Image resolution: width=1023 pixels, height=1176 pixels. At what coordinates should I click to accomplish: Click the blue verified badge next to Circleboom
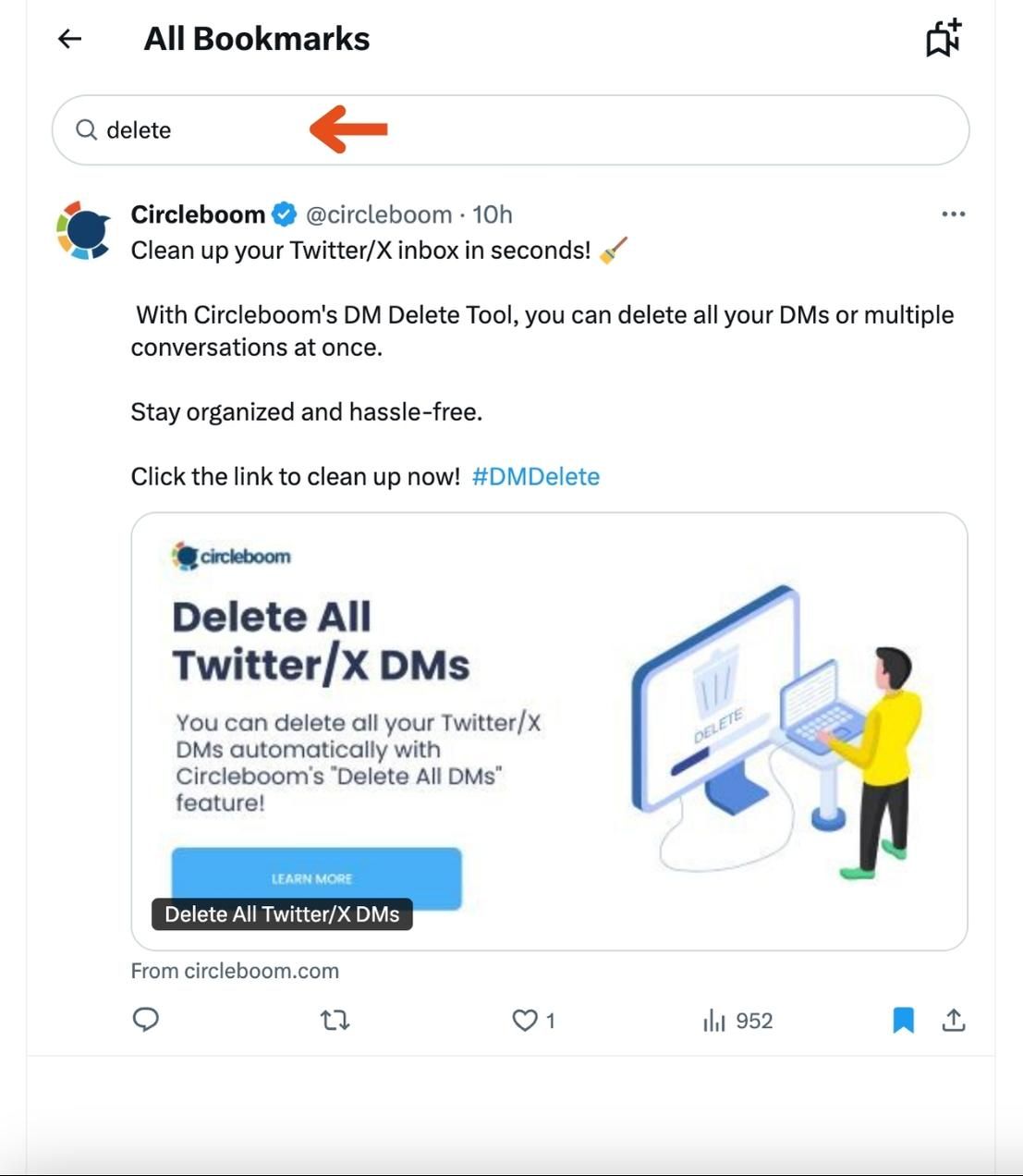click(284, 213)
